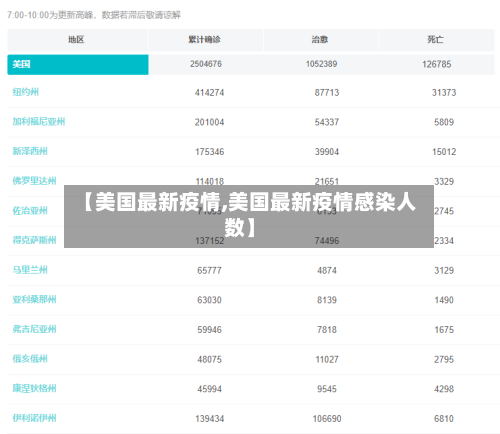
Task: Select the 伊利诺伊州 row link
Action: [x=34, y=418]
